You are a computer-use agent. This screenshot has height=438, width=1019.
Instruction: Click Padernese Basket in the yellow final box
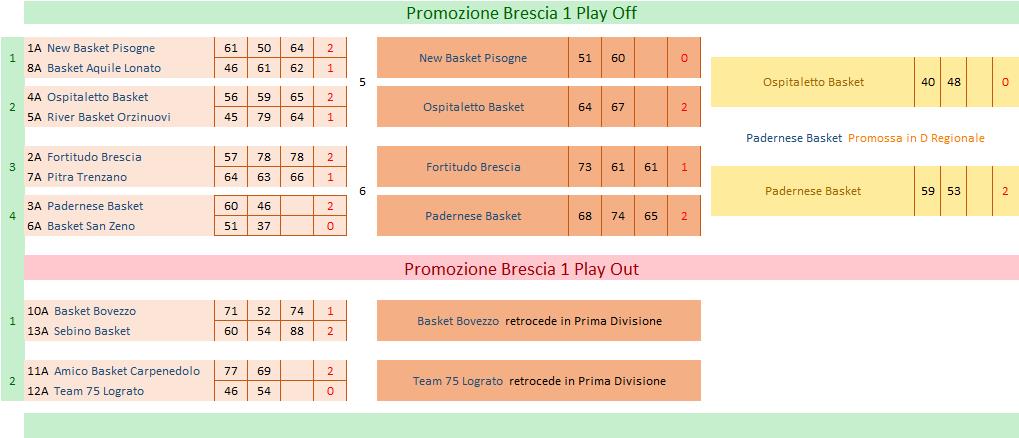tap(812, 191)
